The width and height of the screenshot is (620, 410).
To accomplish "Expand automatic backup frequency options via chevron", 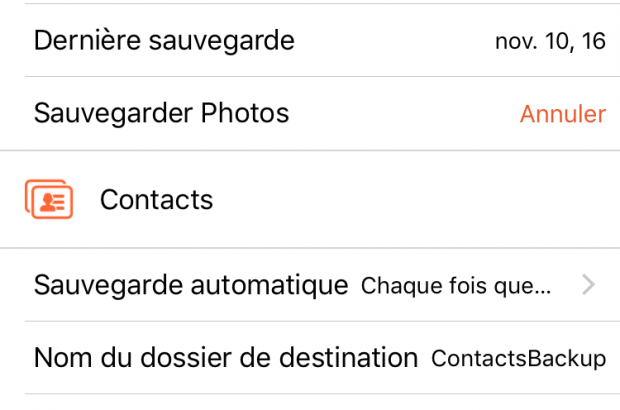I will tap(588, 286).
